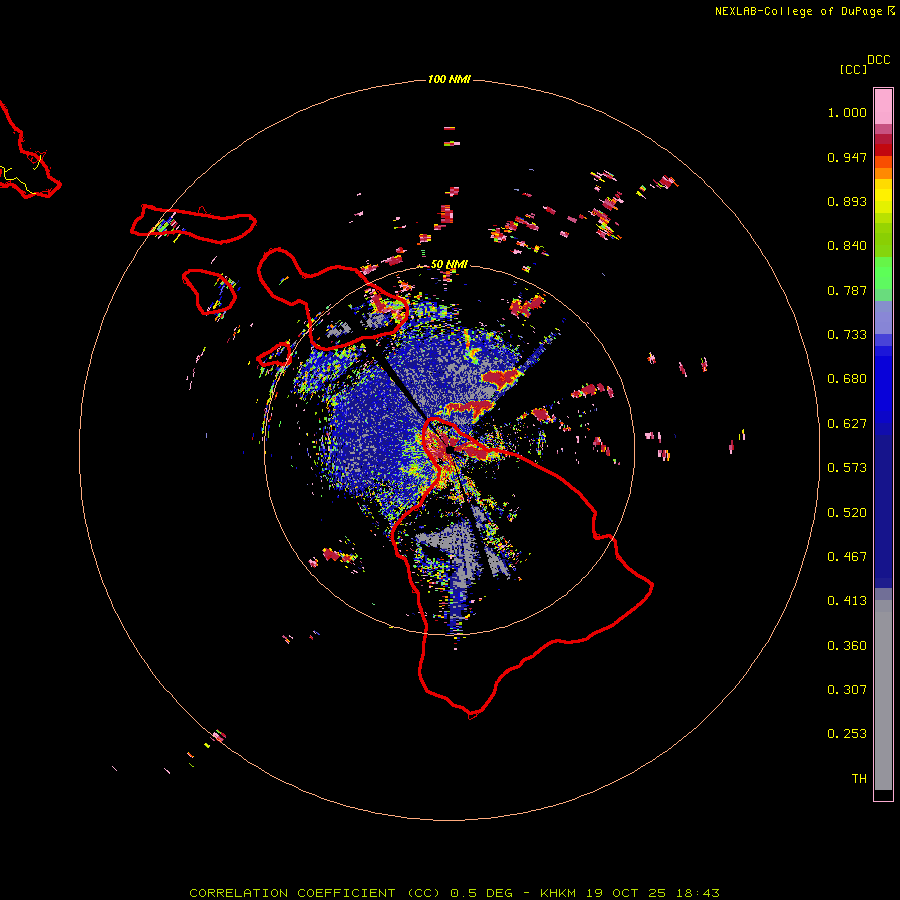900x900 pixels.
Task: Click the 0.413 scale label
Action: (x=847, y=601)
